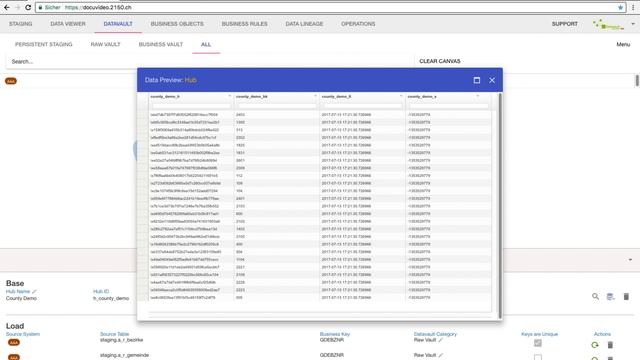Click the 'County Demo' hub name value

(x=21, y=298)
